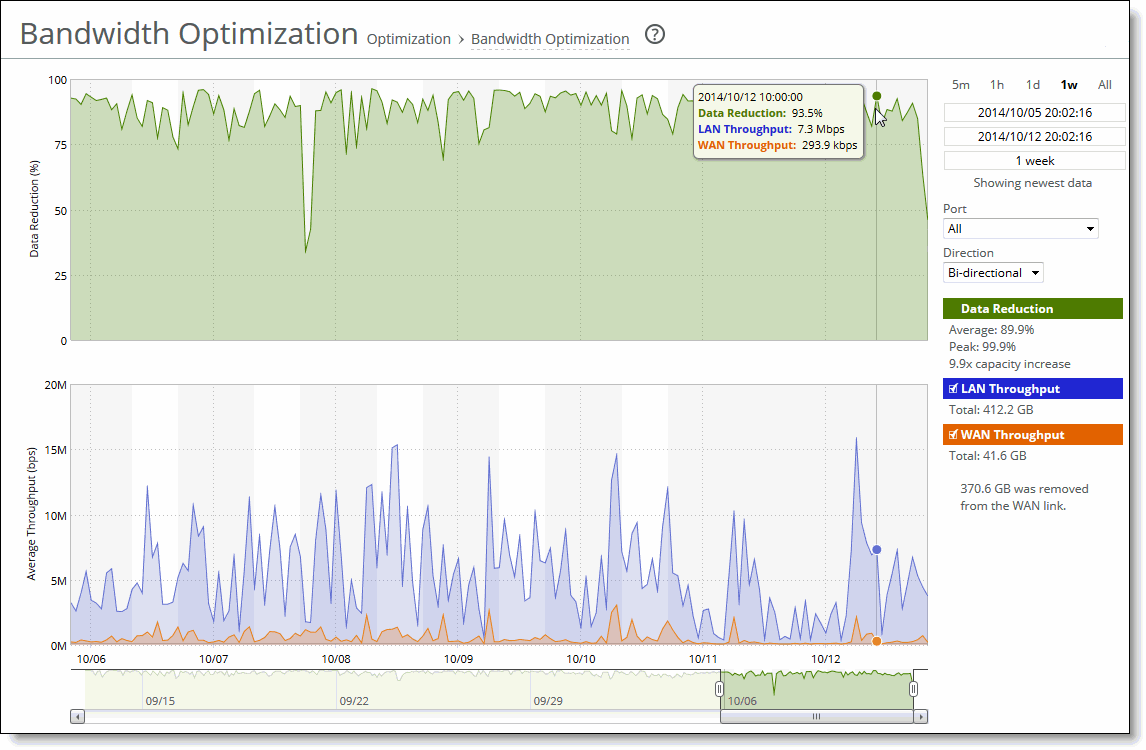This screenshot has width=1146, height=750.
Task: Edit the start date field 2014/10/05
Action: tap(1033, 112)
